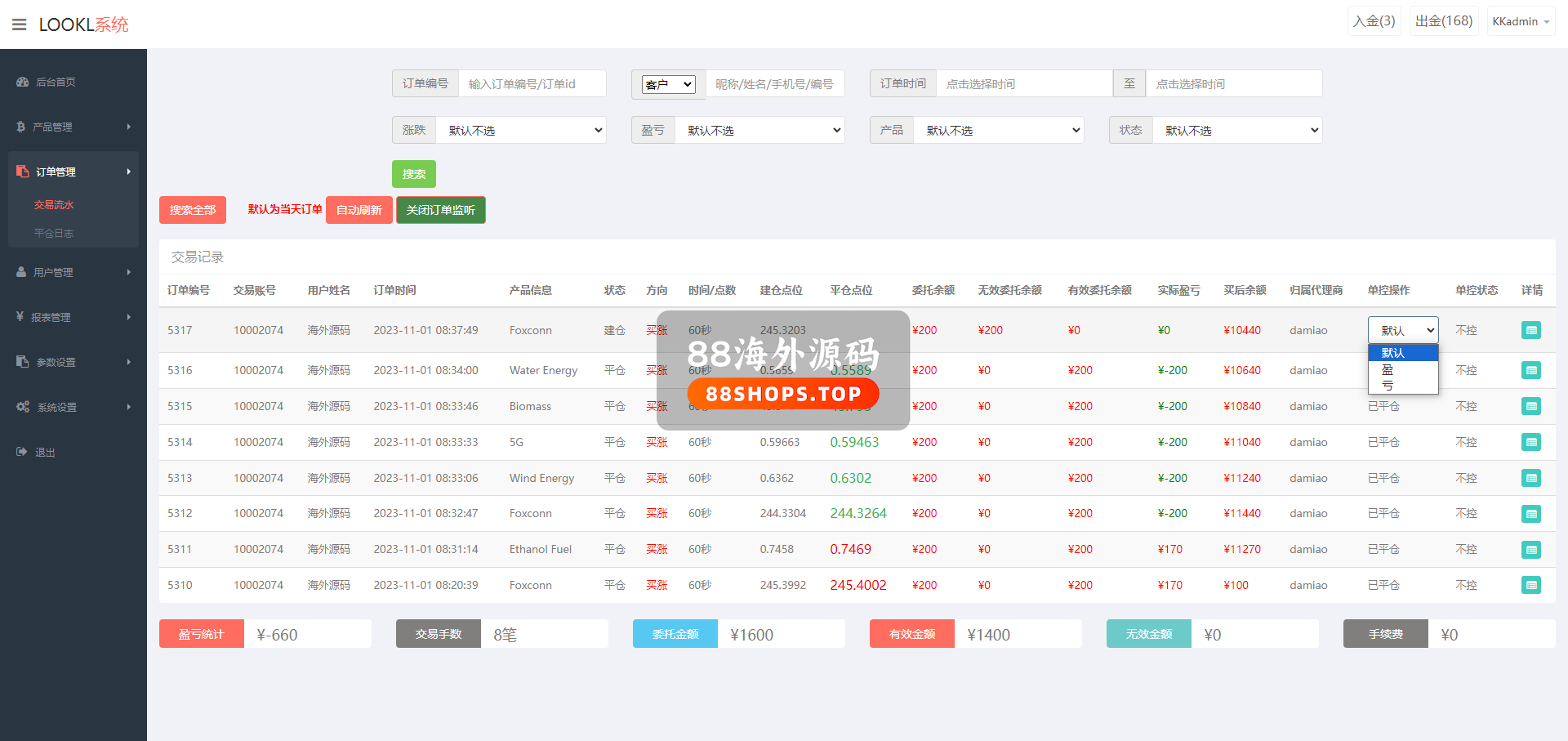Viewport: 1568px width, 741px height.
Task: Open the 状态 filter dropdown
Action: pyautogui.click(x=1236, y=131)
